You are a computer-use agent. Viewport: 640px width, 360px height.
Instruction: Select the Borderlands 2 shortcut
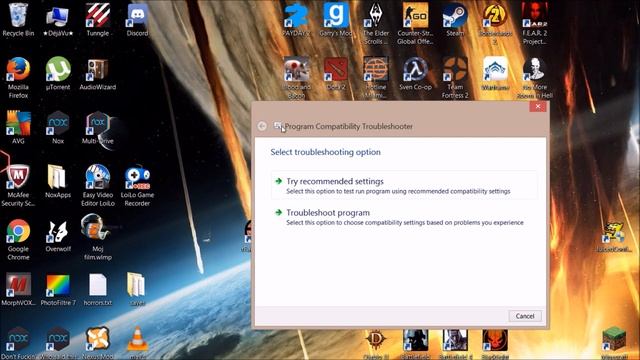pos(495,24)
